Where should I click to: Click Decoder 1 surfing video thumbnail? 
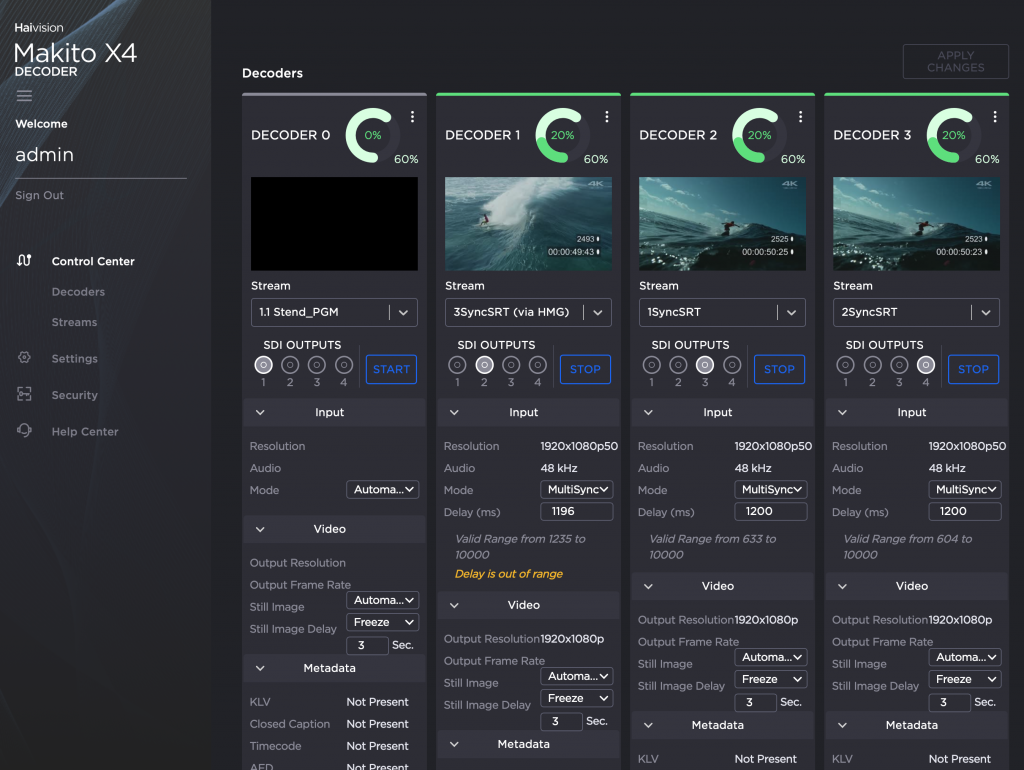528,223
